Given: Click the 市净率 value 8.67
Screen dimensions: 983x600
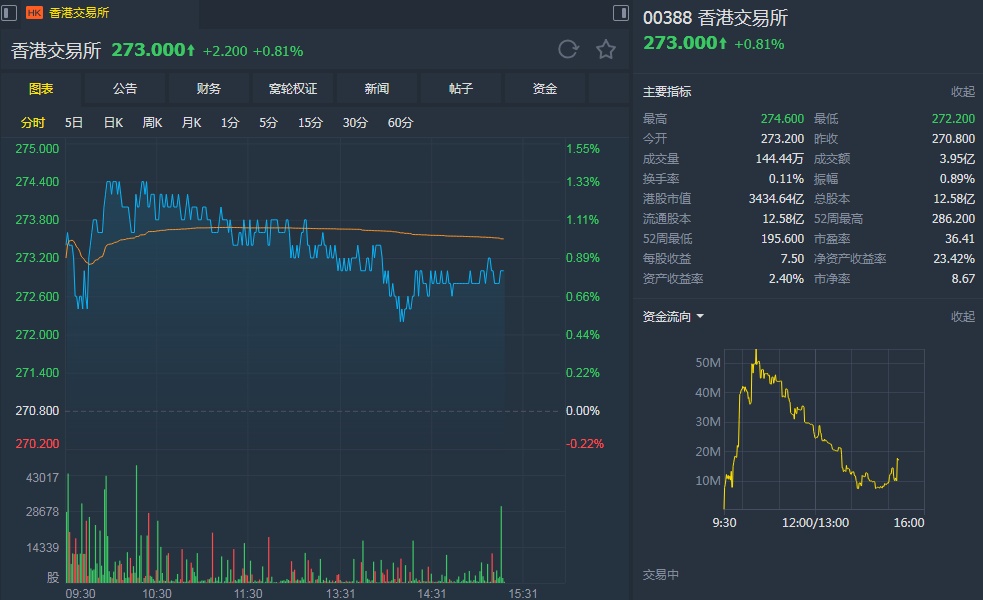Looking at the screenshot, I should [964, 278].
